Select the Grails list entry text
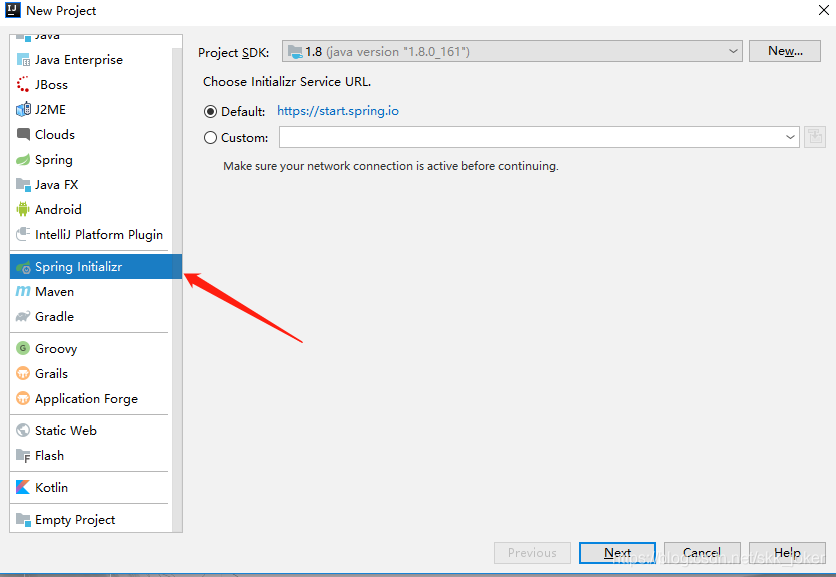The image size is (836, 577). point(51,373)
